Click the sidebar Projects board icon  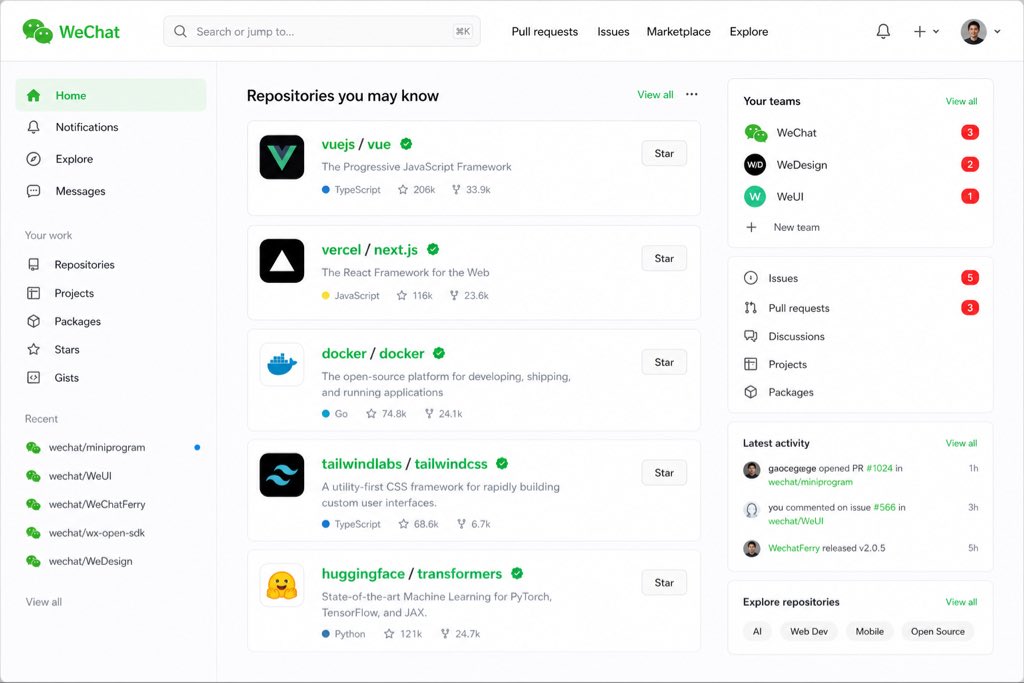click(33, 293)
